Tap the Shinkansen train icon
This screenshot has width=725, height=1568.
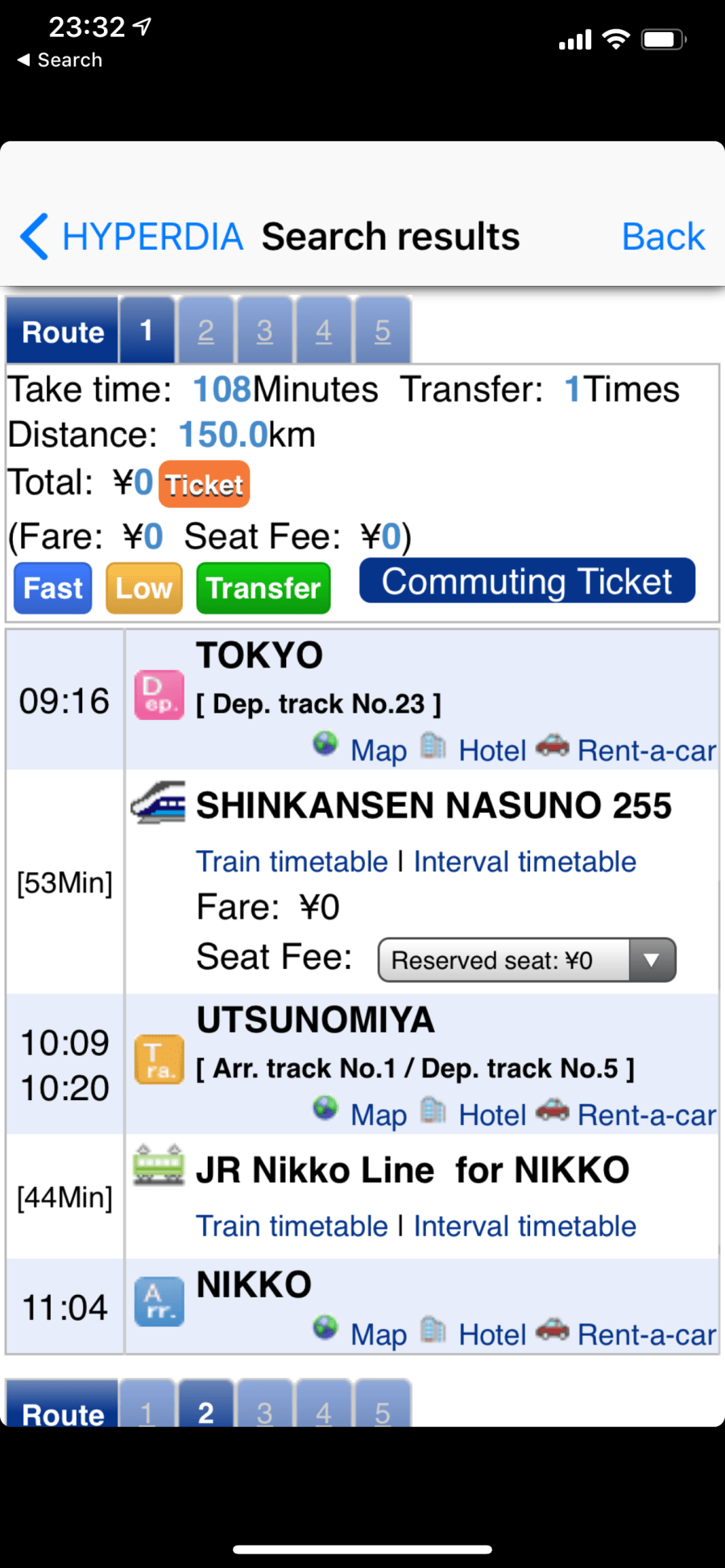pos(158,802)
